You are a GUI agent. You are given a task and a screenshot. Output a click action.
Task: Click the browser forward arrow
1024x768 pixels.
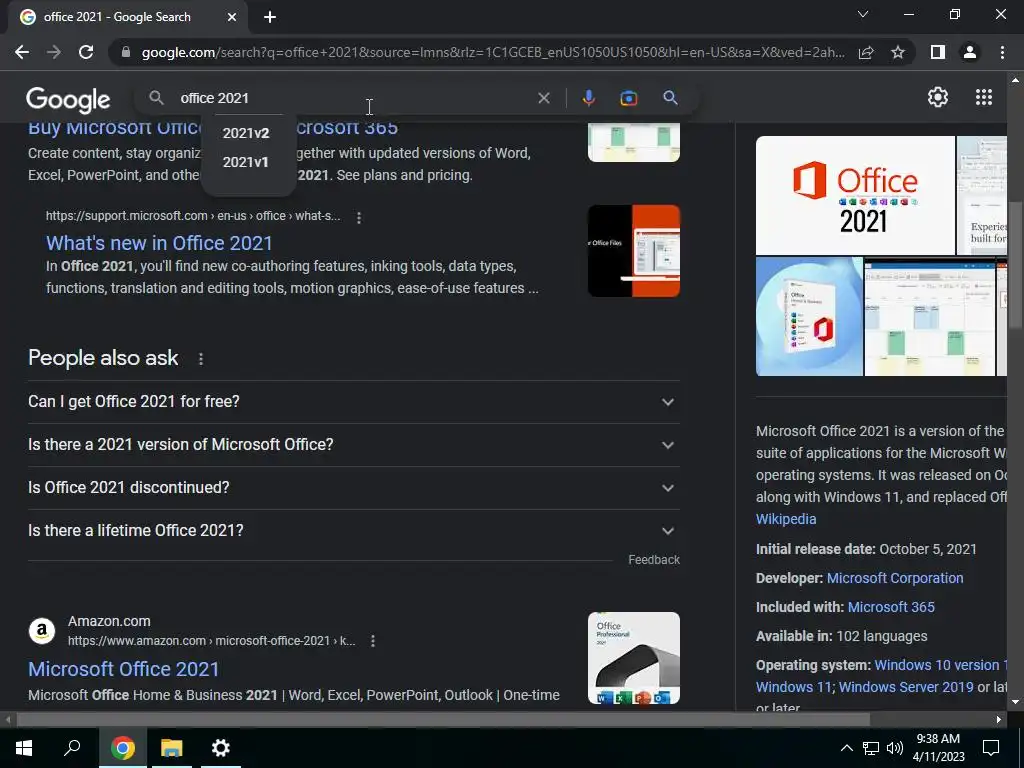(x=54, y=52)
